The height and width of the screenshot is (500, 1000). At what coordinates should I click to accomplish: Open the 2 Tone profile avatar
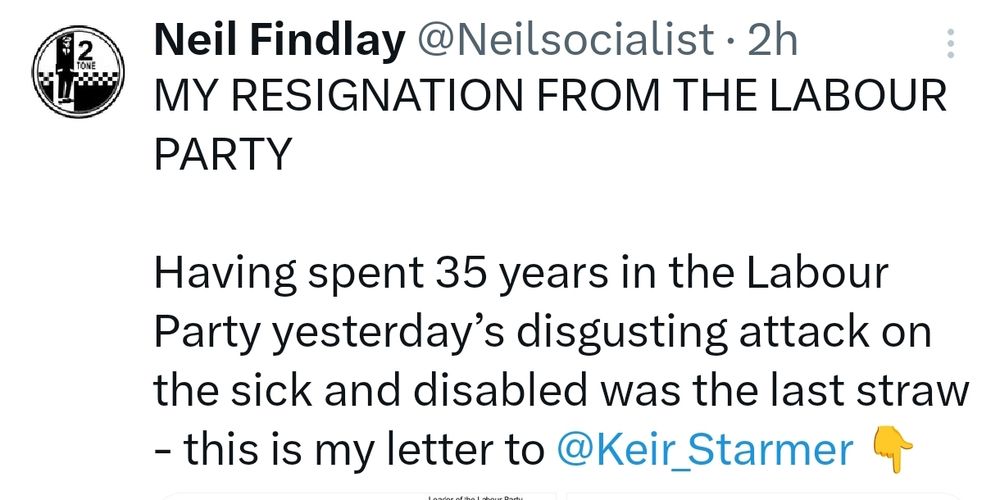point(78,71)
